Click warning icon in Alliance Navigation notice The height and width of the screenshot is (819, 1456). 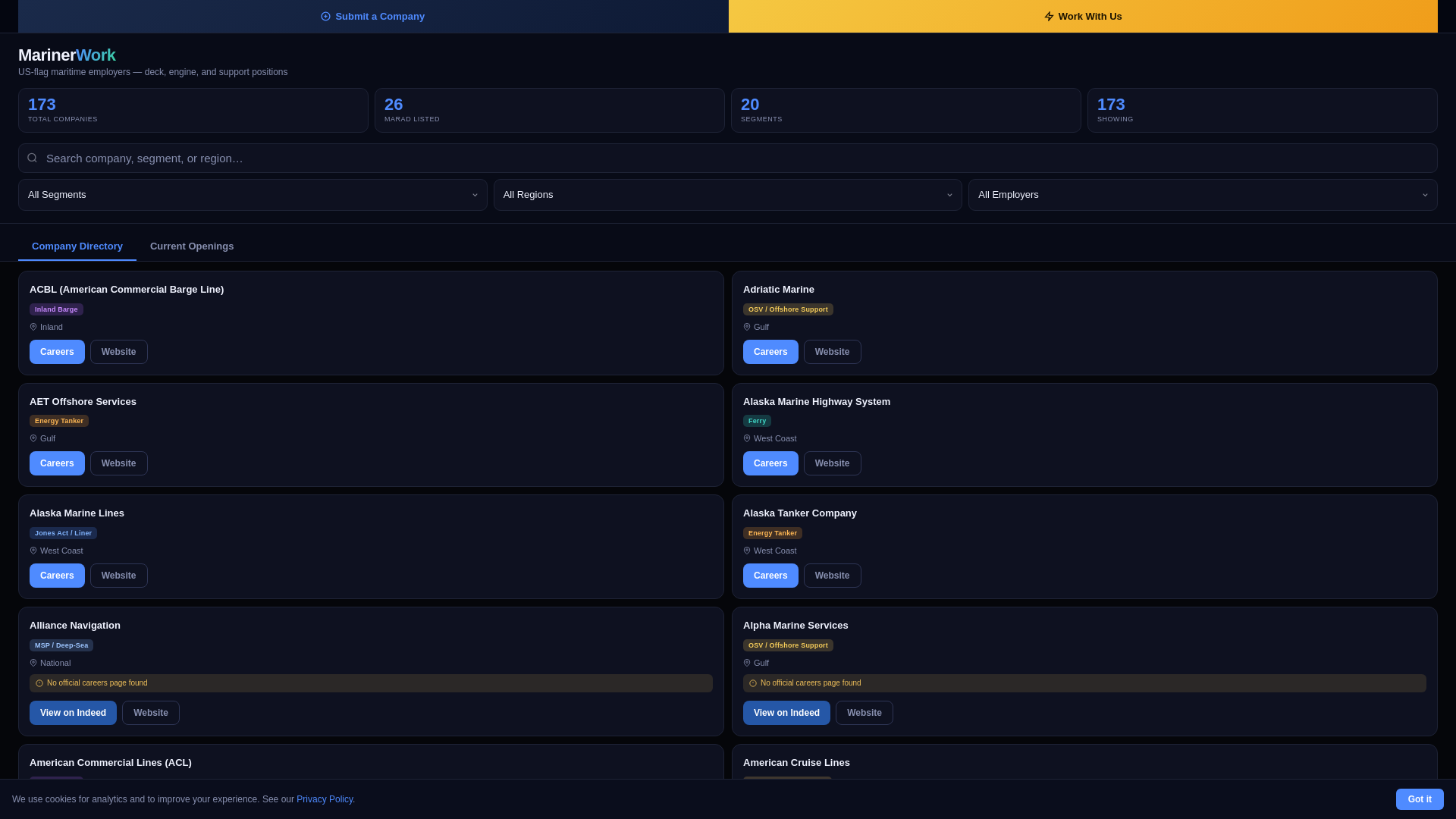tap(39, 683)
